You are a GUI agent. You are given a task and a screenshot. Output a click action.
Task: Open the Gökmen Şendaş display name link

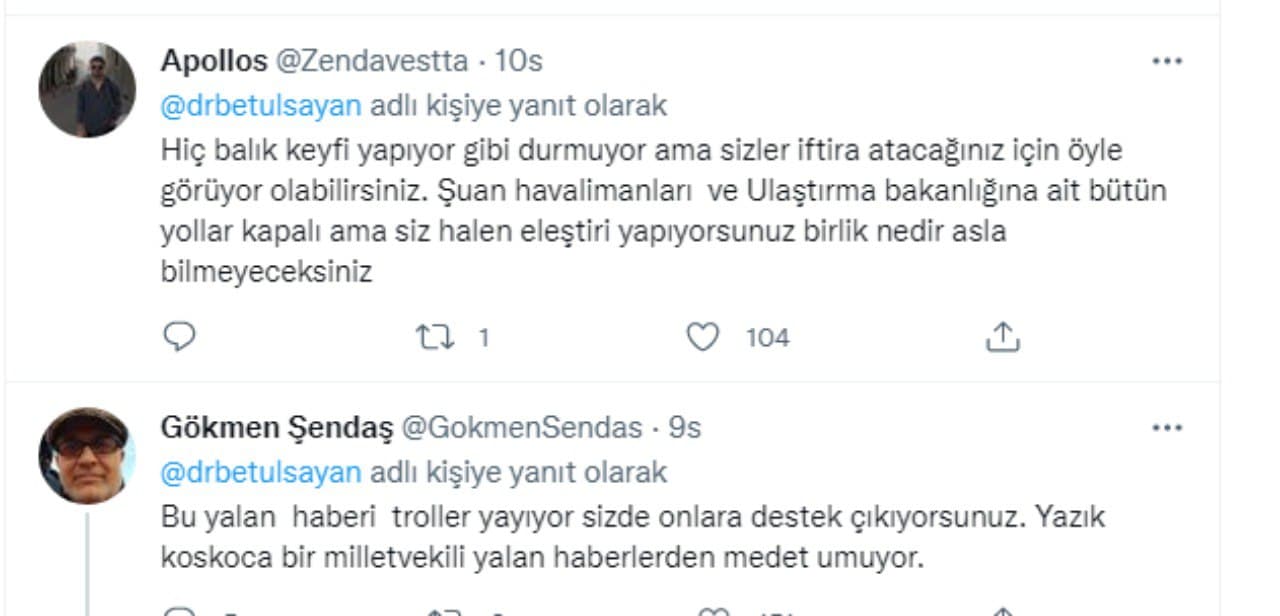point(277,428)
